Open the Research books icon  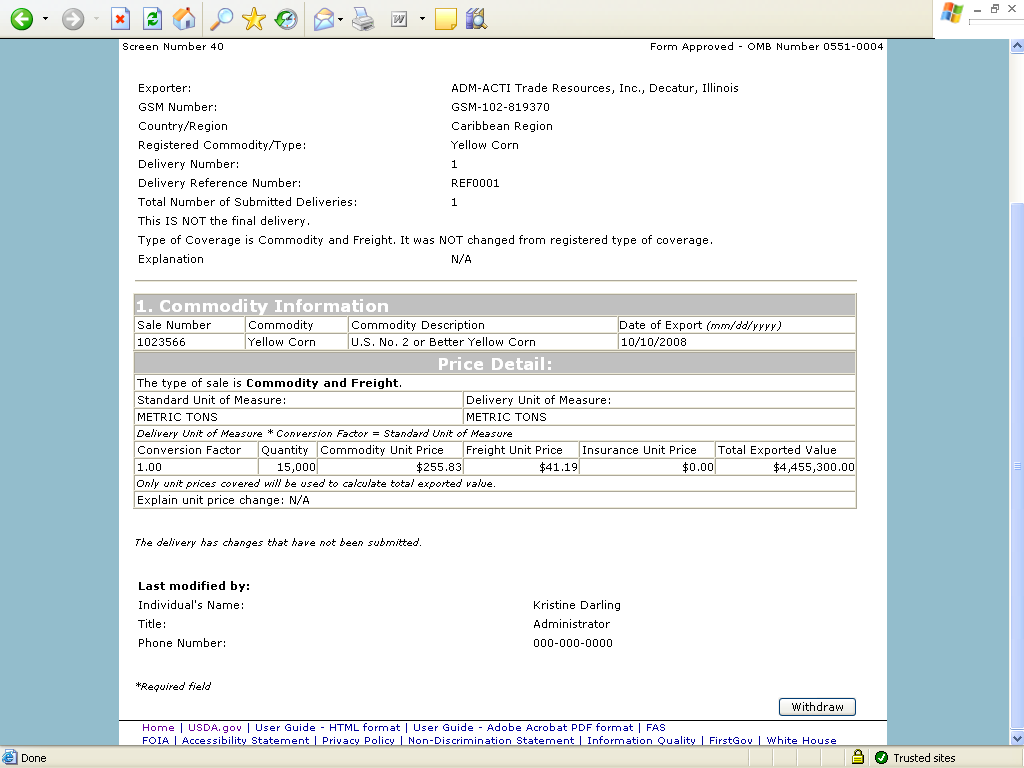pos(476,19)
